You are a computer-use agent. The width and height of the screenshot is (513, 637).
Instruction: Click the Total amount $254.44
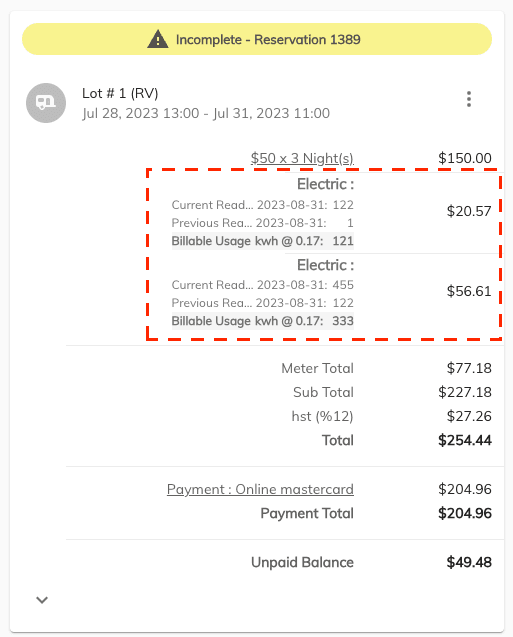465,440
